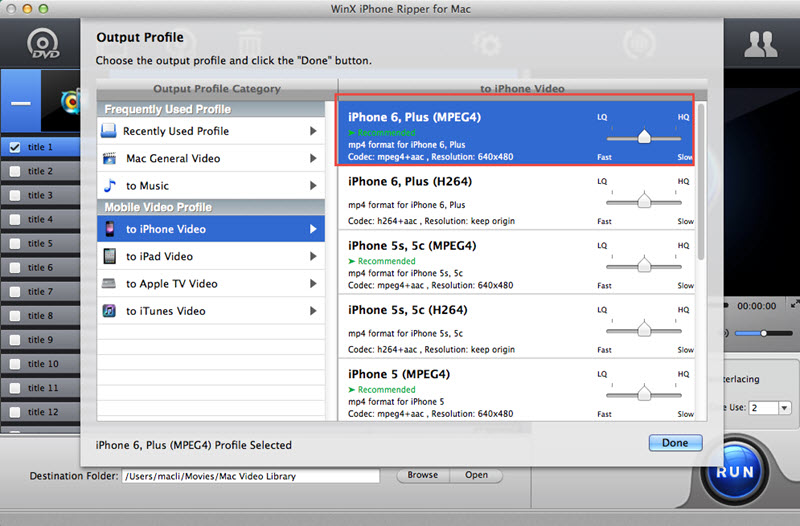Screen dimensions: 800x526
Task: Select to iTunes Video category
Action: point(211,311)
